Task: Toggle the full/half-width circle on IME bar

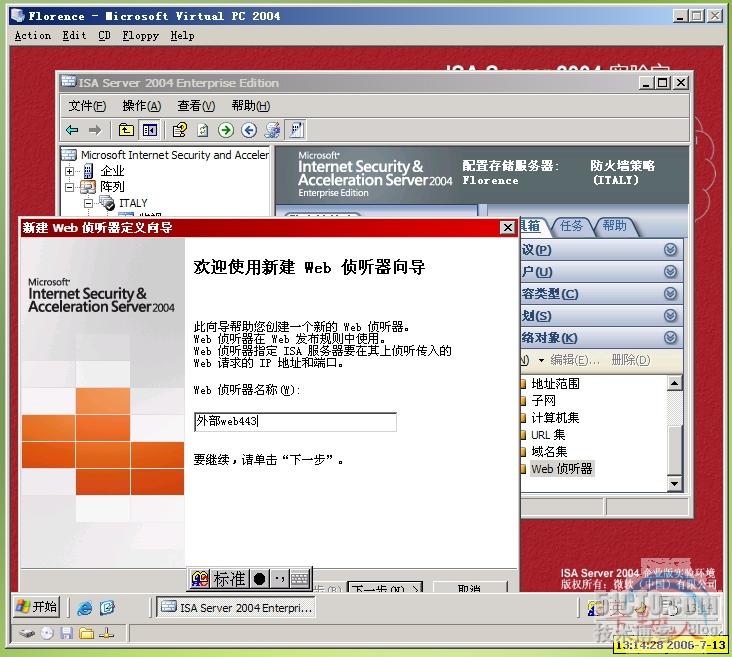Action: 260,579
